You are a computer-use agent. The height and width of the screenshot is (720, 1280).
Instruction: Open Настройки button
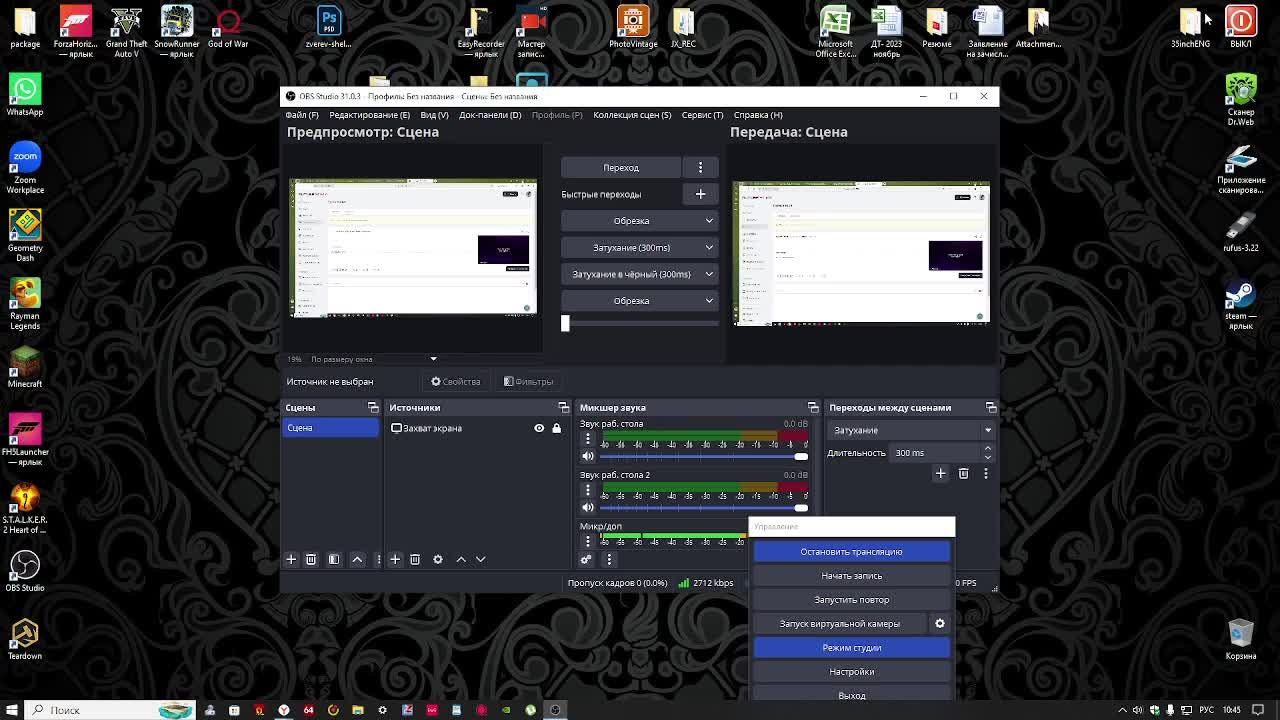(851, 671)
